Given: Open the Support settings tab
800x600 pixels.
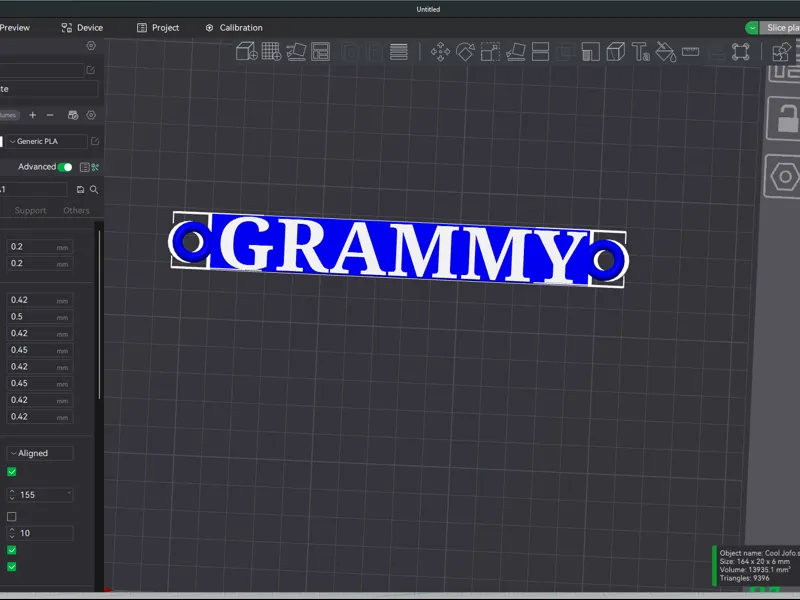Looking at the screenshot, I should [x=30, y=210].
